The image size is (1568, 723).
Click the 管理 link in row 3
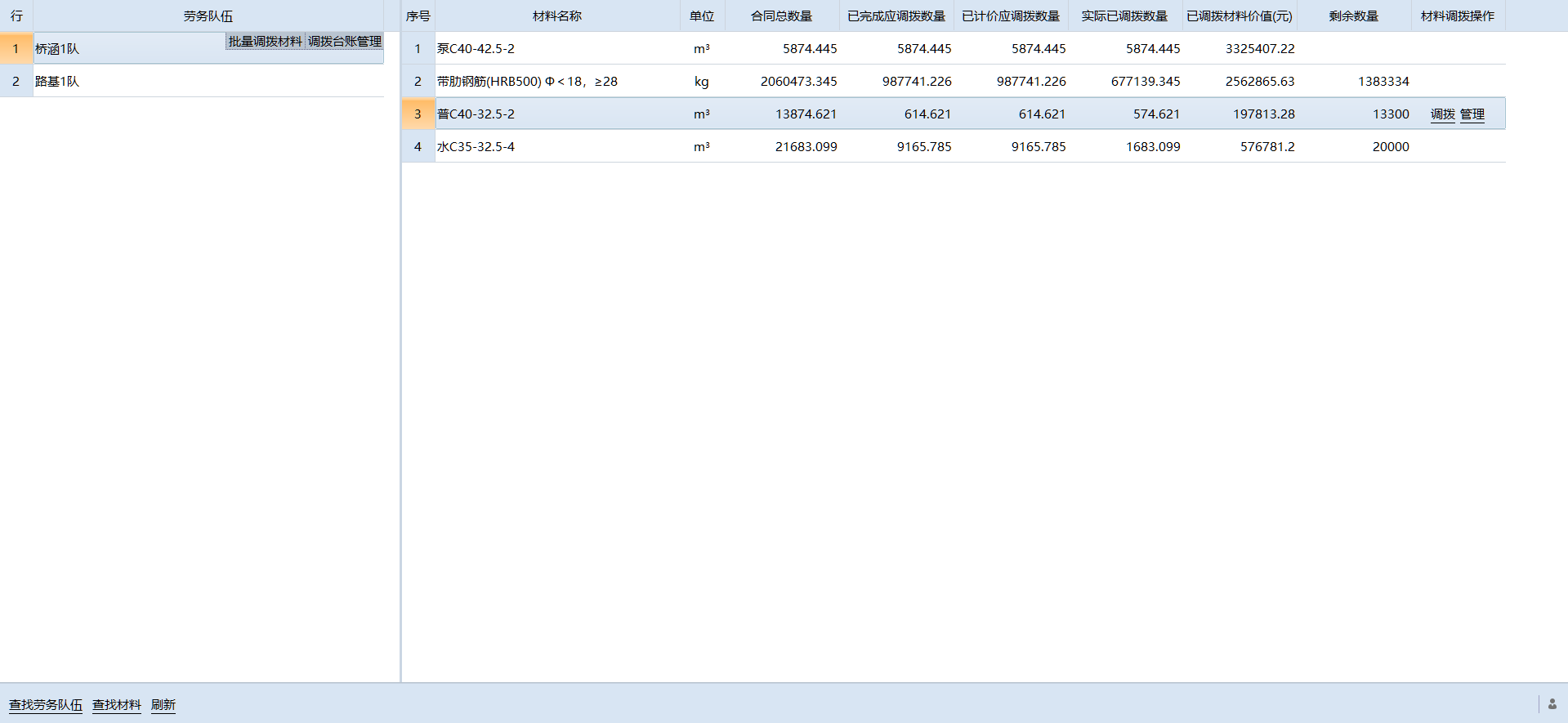pyautogui.click(x=1472, y=114)
